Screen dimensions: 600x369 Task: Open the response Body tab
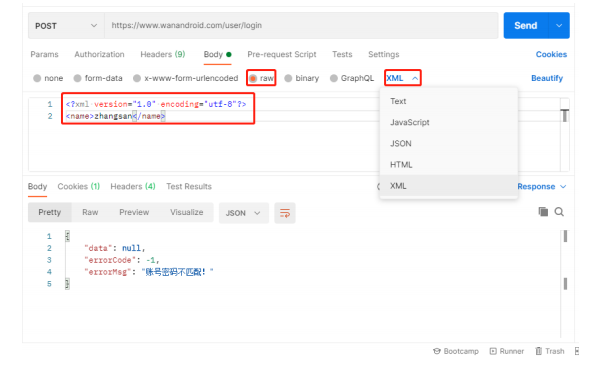point(38,186)
